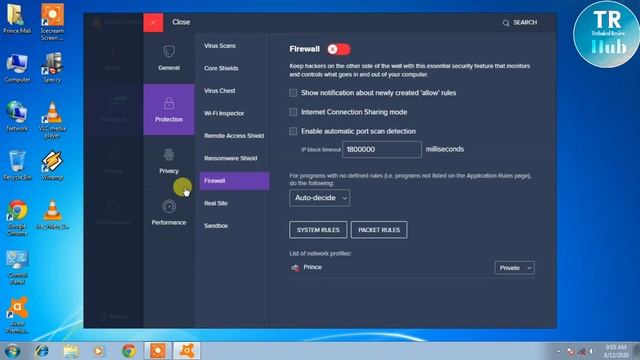The image size is (640, 360).
Task: Click the Protection padlock icon
Action: point(169,103)
